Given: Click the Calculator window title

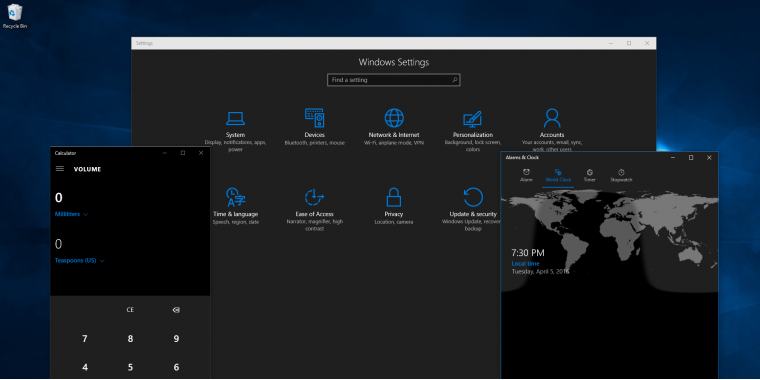Looking at the screenshot, I should [65, 153].
